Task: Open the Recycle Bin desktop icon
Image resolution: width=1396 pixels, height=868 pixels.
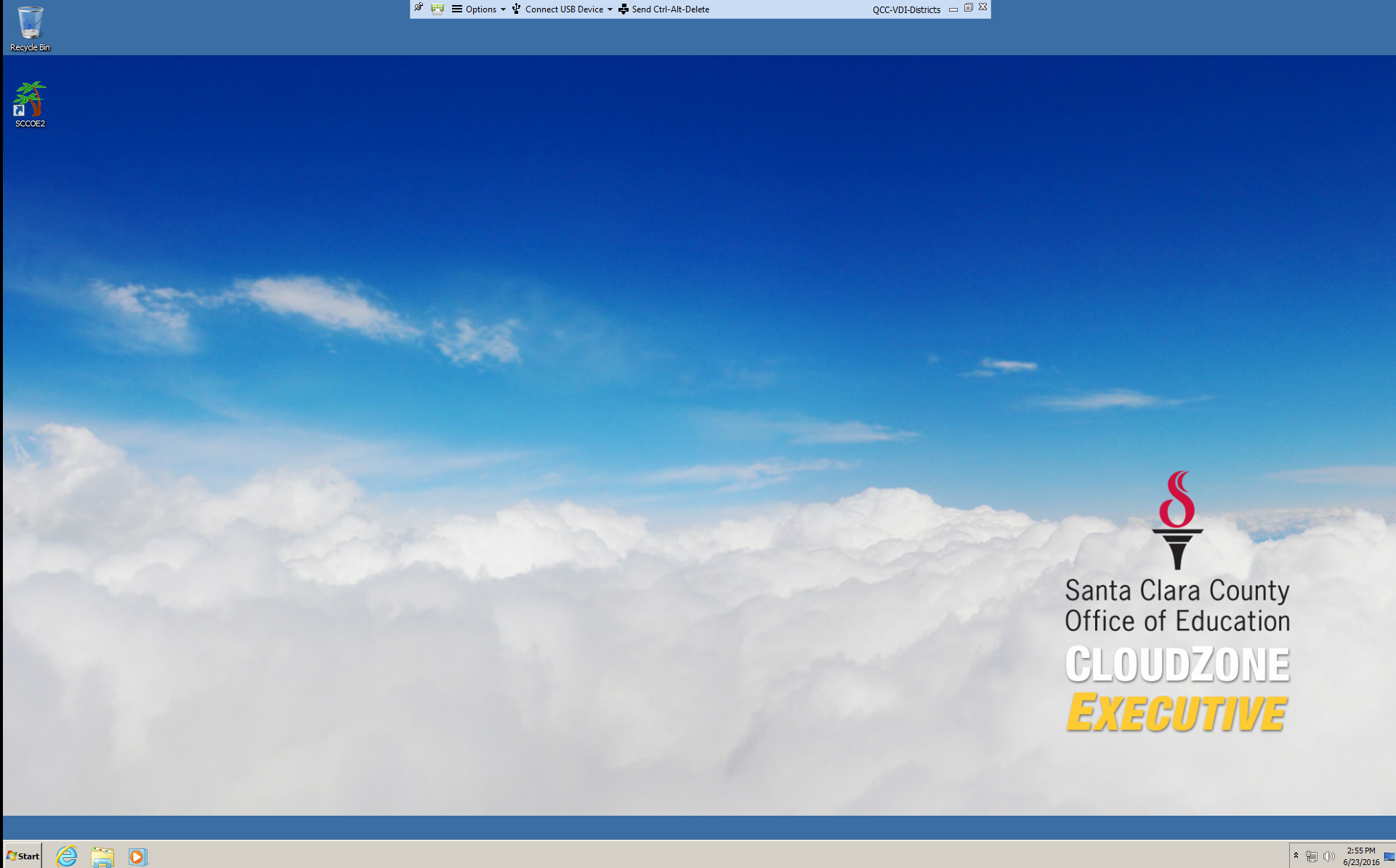Action: coord(30,29)
